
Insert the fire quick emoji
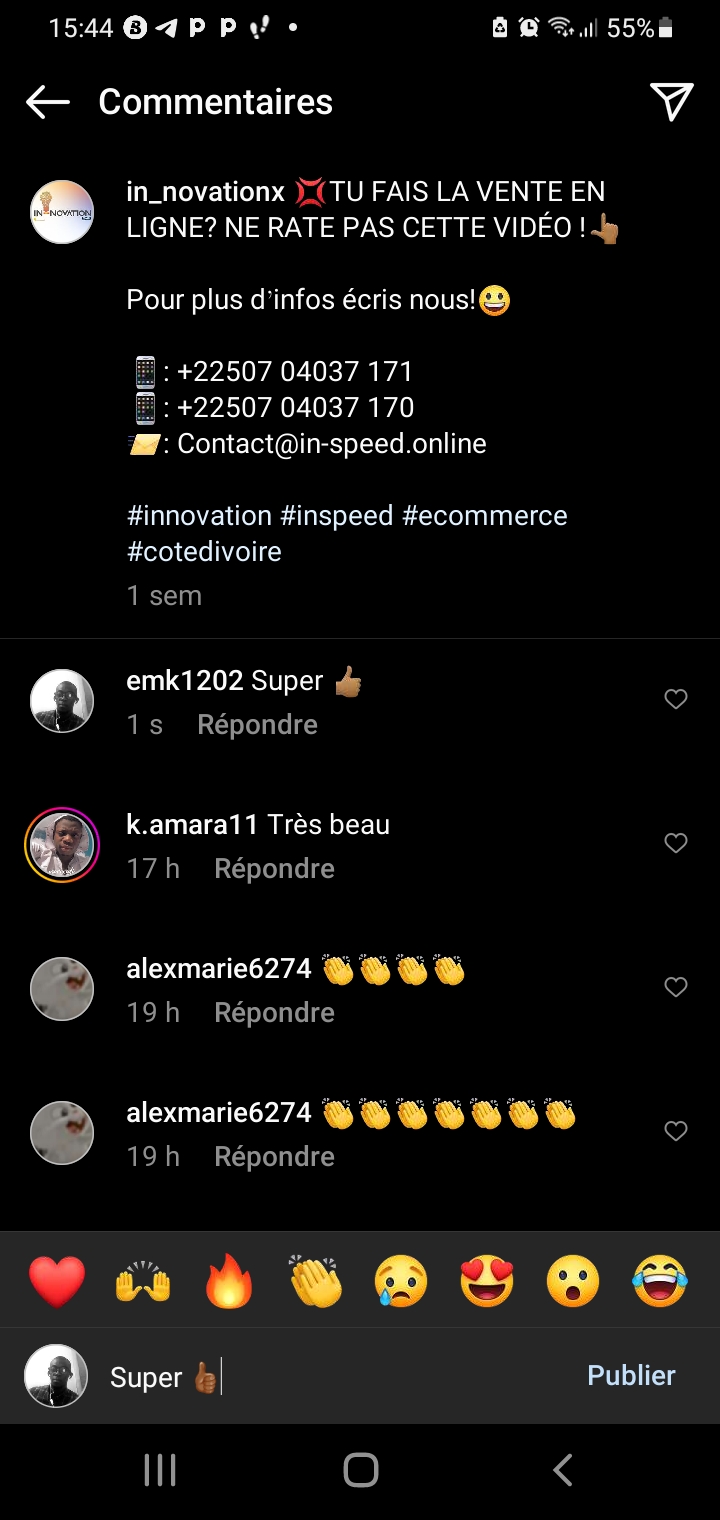[229, 1281]
